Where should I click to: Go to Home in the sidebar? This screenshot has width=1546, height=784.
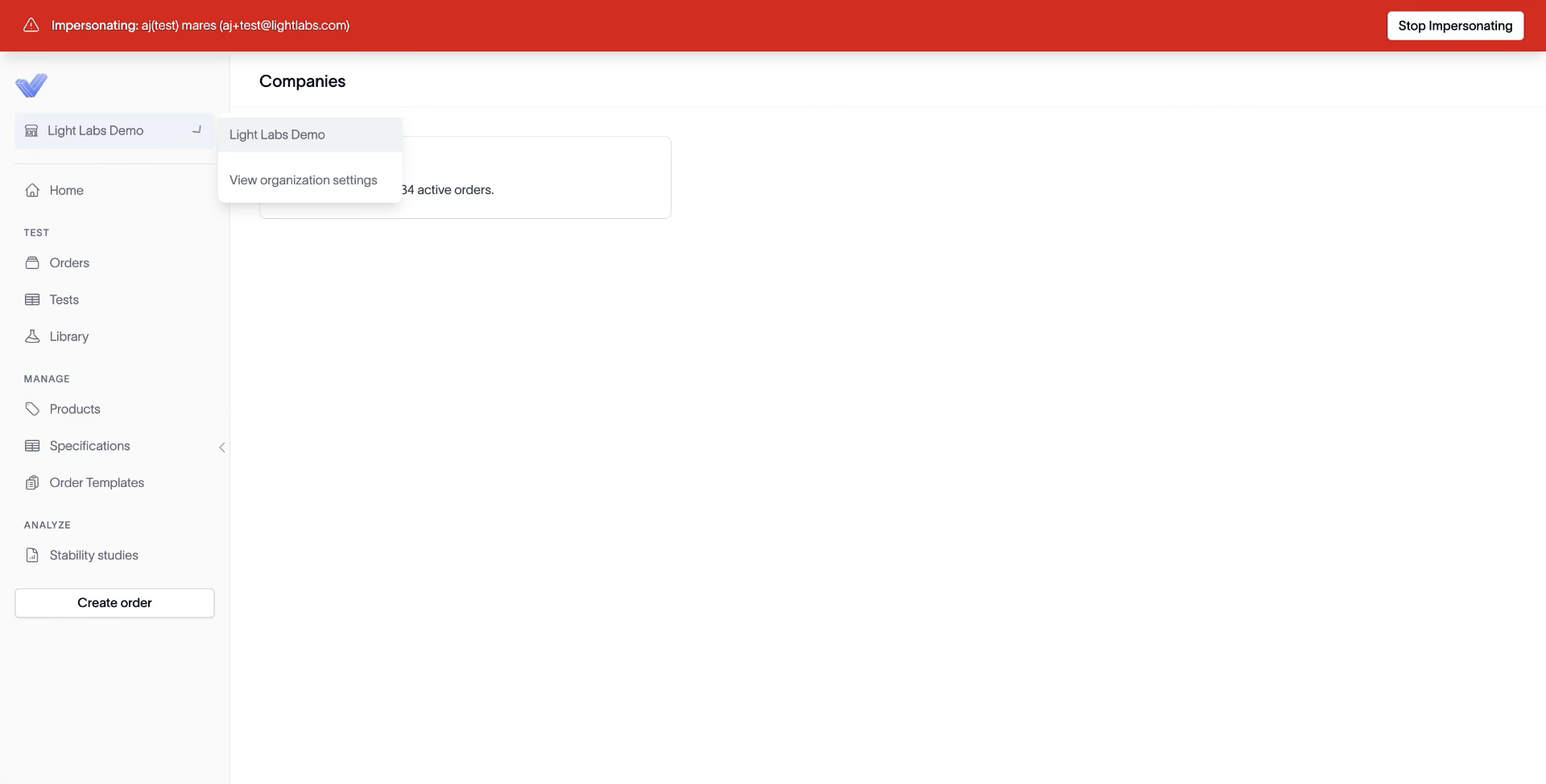click(114, 190)
